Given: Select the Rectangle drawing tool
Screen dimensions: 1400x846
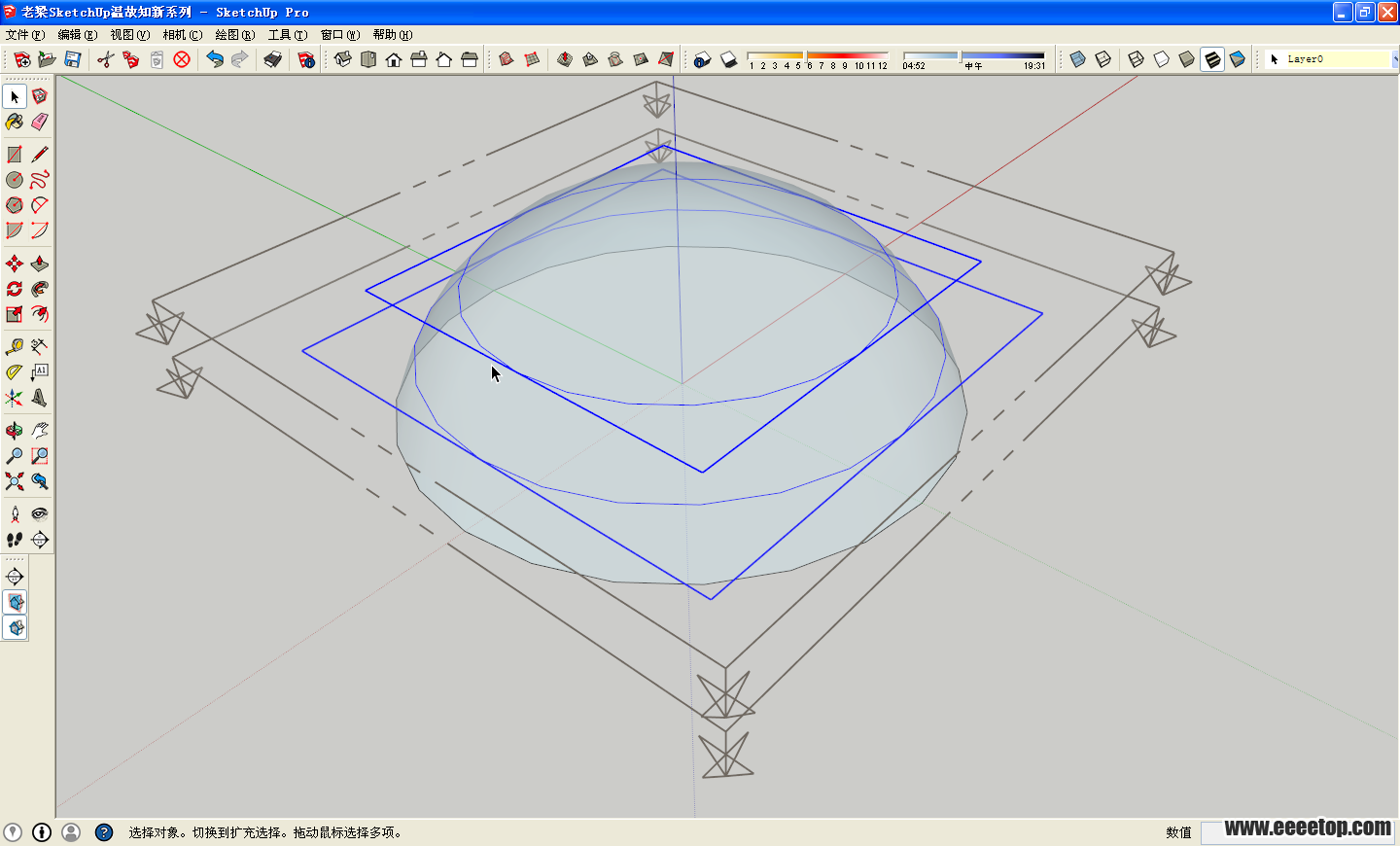Looking at the screenshot, I should pos(15,155).
